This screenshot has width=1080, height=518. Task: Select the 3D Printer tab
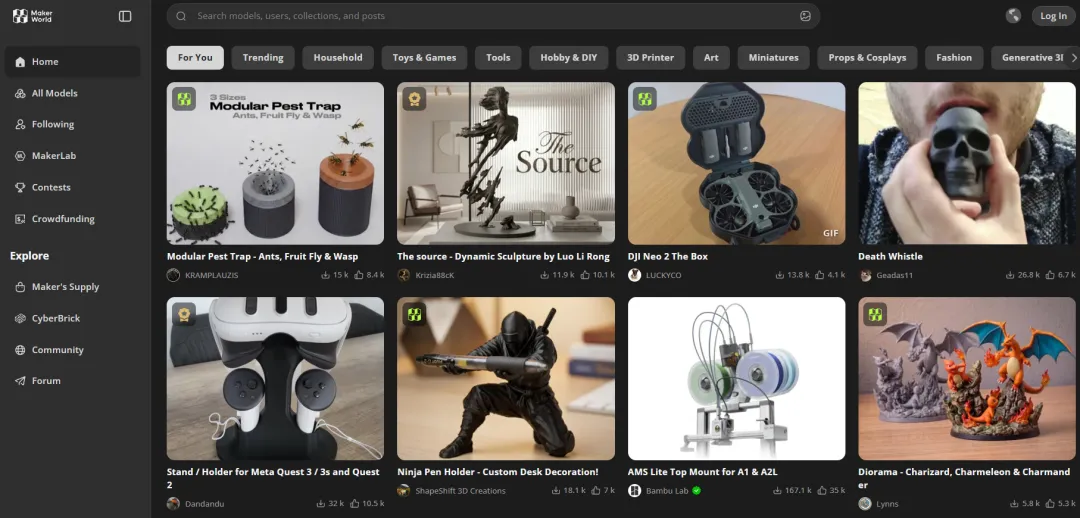click(650, 58)
